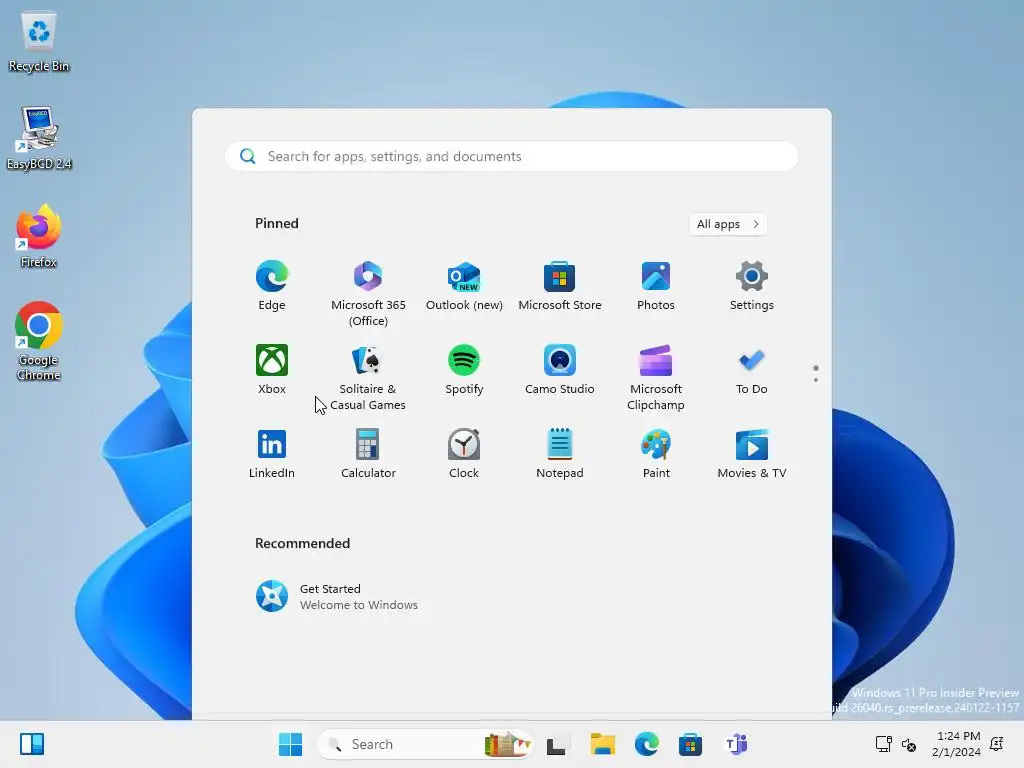1024x768 pixels.
Task: Open Task View on taskbar
Action: pyautogui.click(x=556, y=744)
